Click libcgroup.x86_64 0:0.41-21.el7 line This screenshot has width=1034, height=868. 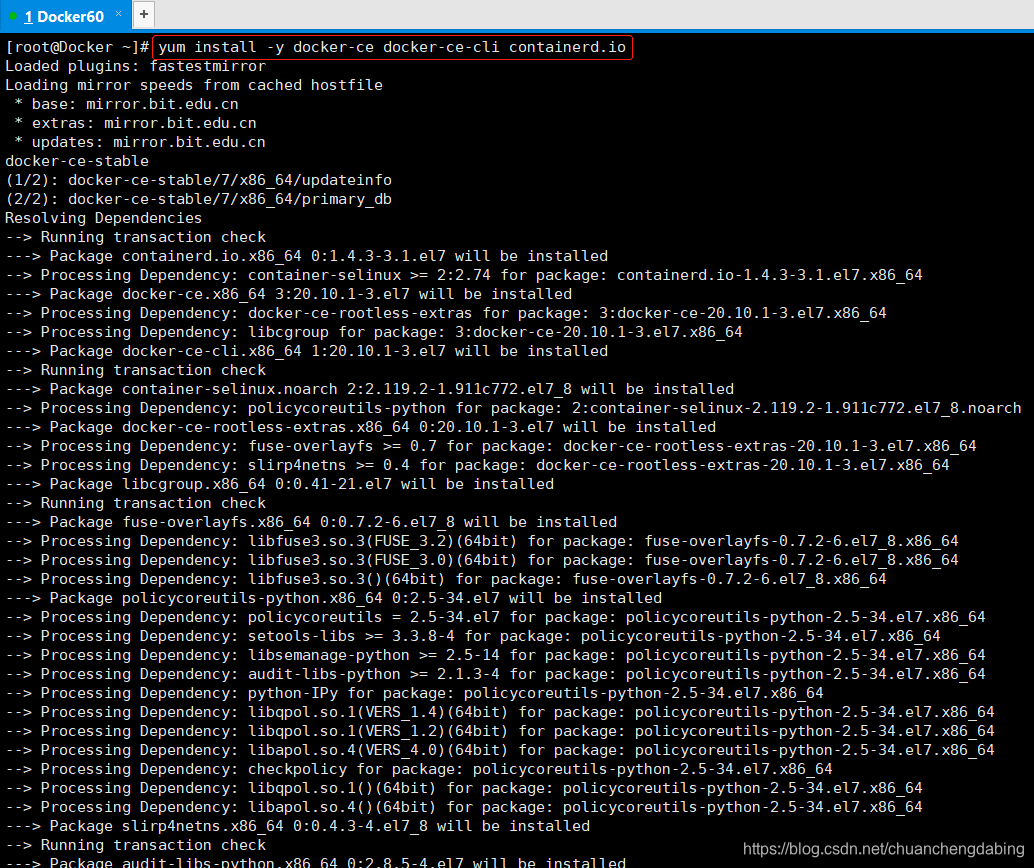point(280,484)
